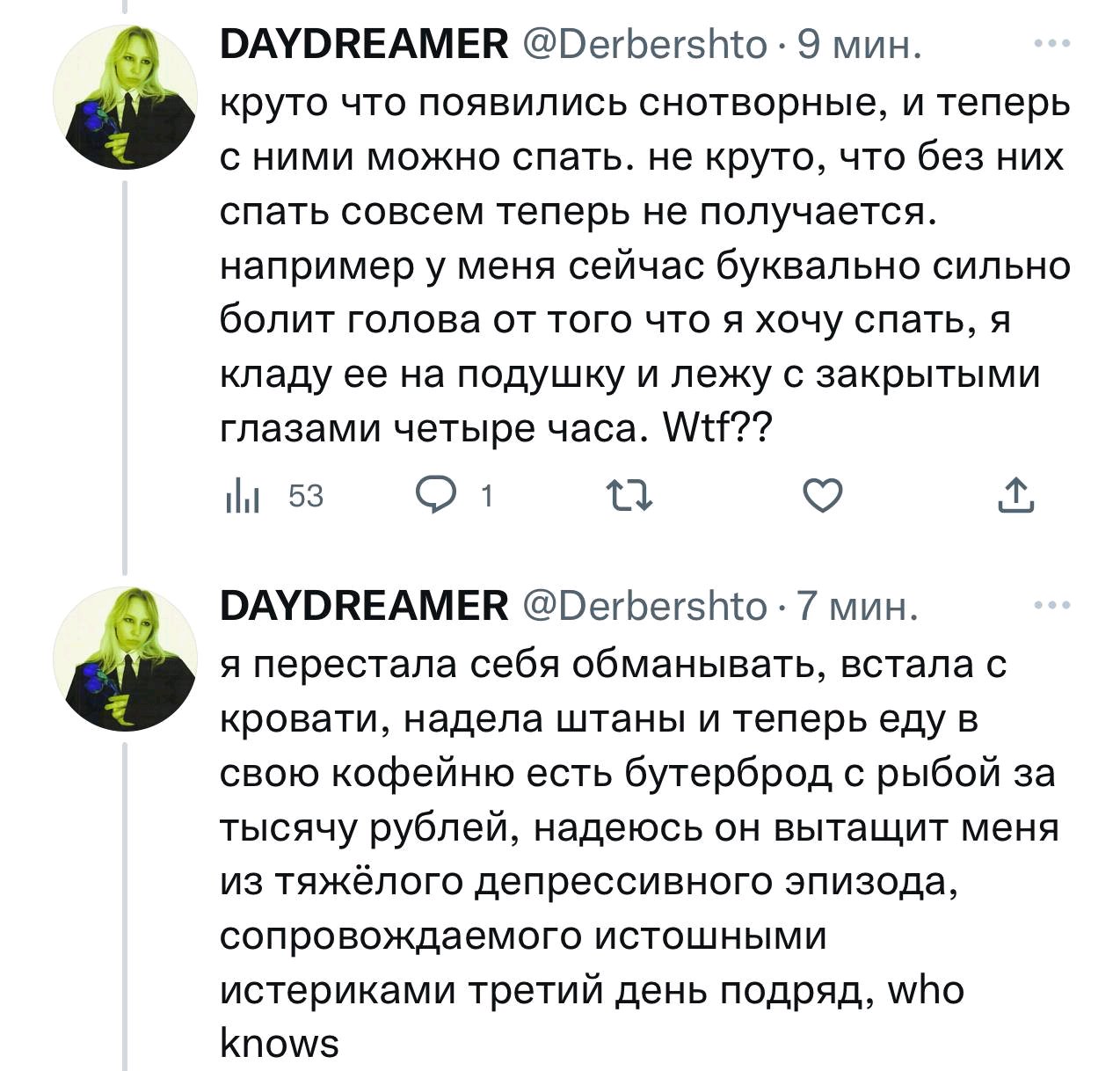Open the profile avatar of the second tweet
The height and width of the screenshot is (1071, 1120).
tap(125, 659)
